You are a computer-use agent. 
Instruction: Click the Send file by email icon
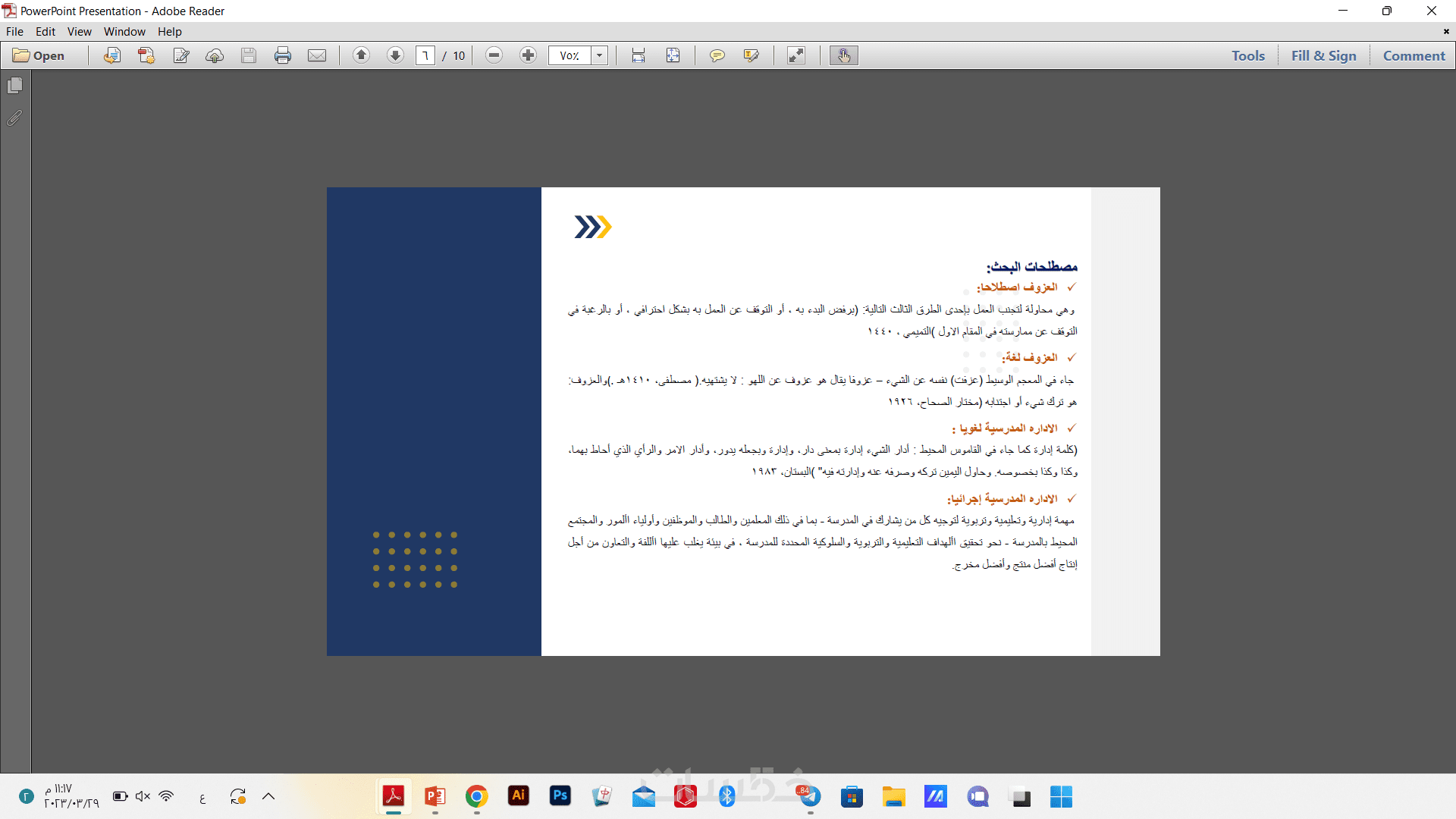317,55
